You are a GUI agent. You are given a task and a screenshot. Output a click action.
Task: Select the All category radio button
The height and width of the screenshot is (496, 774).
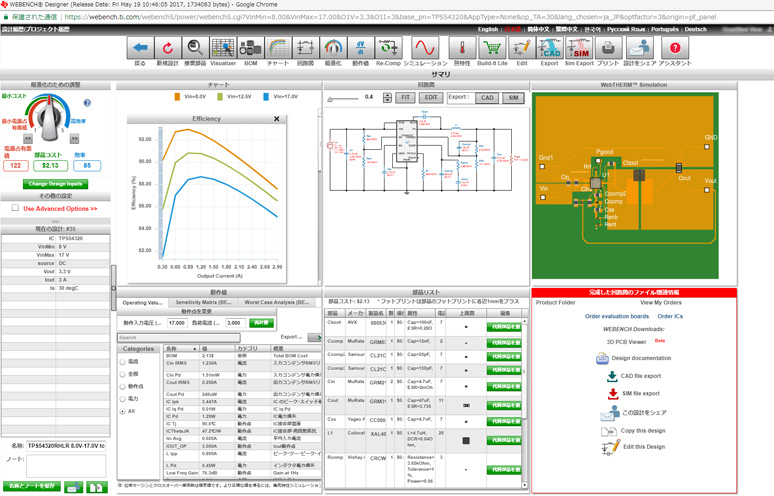122,411
